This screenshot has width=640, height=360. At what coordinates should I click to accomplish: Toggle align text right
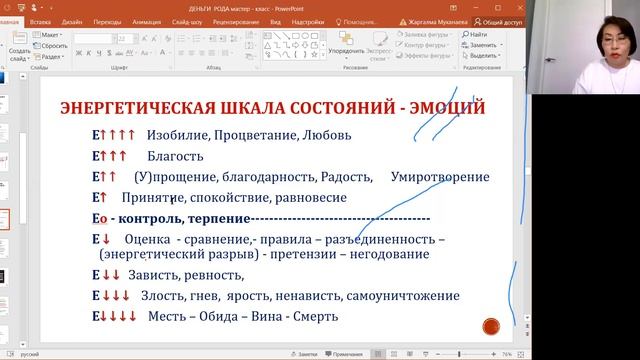click(x=202, y=53)
